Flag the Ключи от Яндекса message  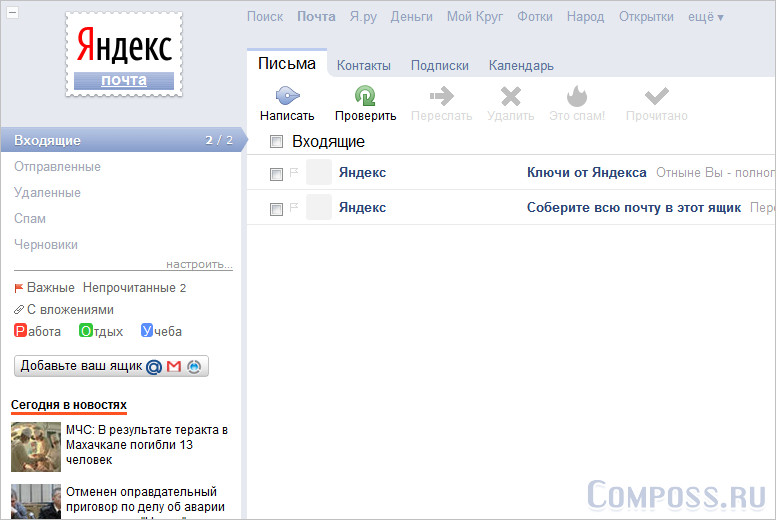294,173
